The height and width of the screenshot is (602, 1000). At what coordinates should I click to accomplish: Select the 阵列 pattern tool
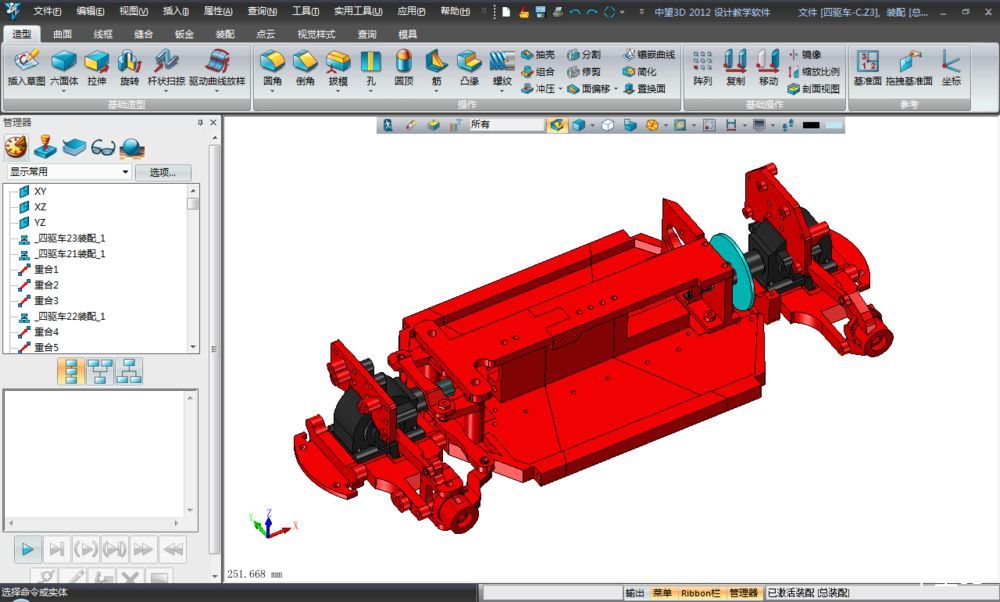(703, 68)
